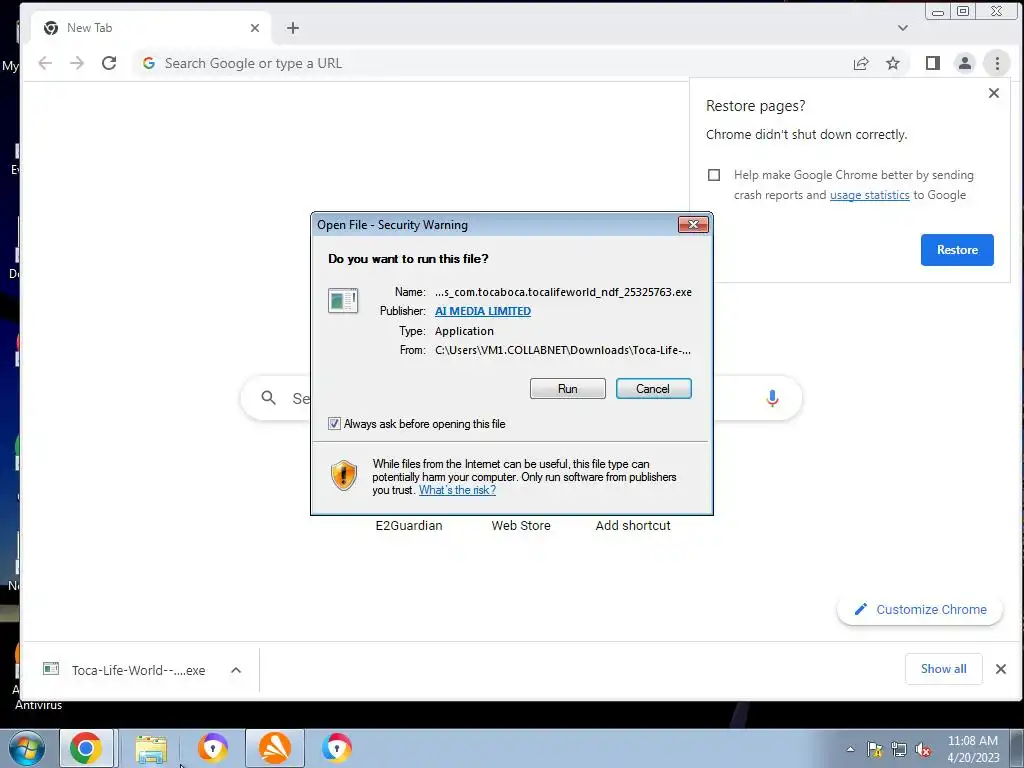The image size is (1024, 768).
Task: Click the Run button in Security Warning
Action: [568, 389]
